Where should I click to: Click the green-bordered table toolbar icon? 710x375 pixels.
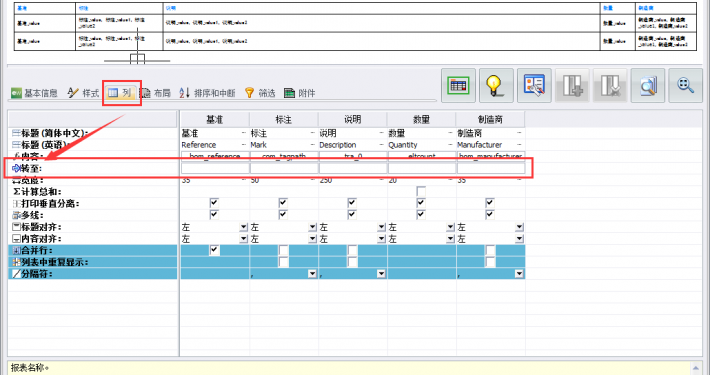tap(458, 85)
